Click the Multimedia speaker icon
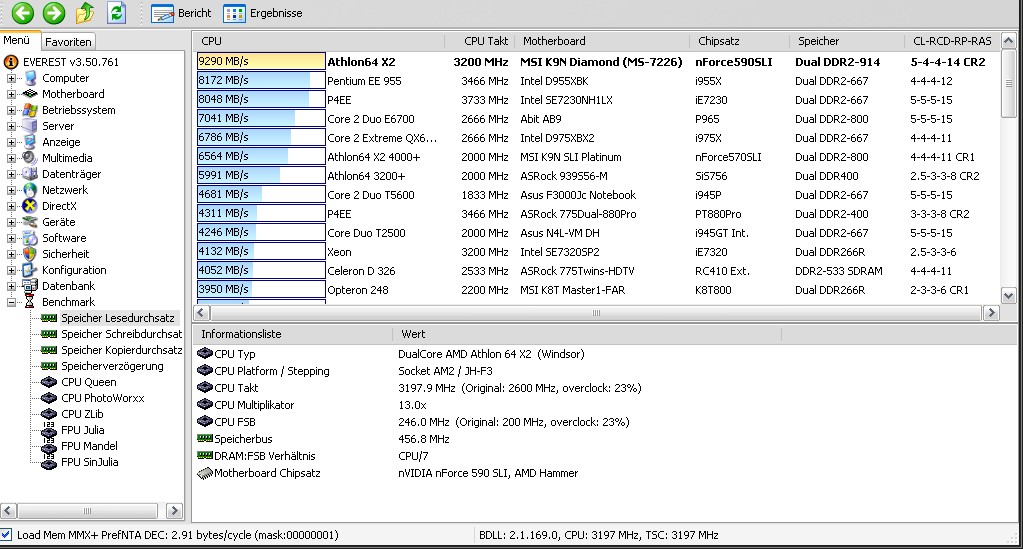The width and height of the screenshot is (1023, 549). (30, 158)
